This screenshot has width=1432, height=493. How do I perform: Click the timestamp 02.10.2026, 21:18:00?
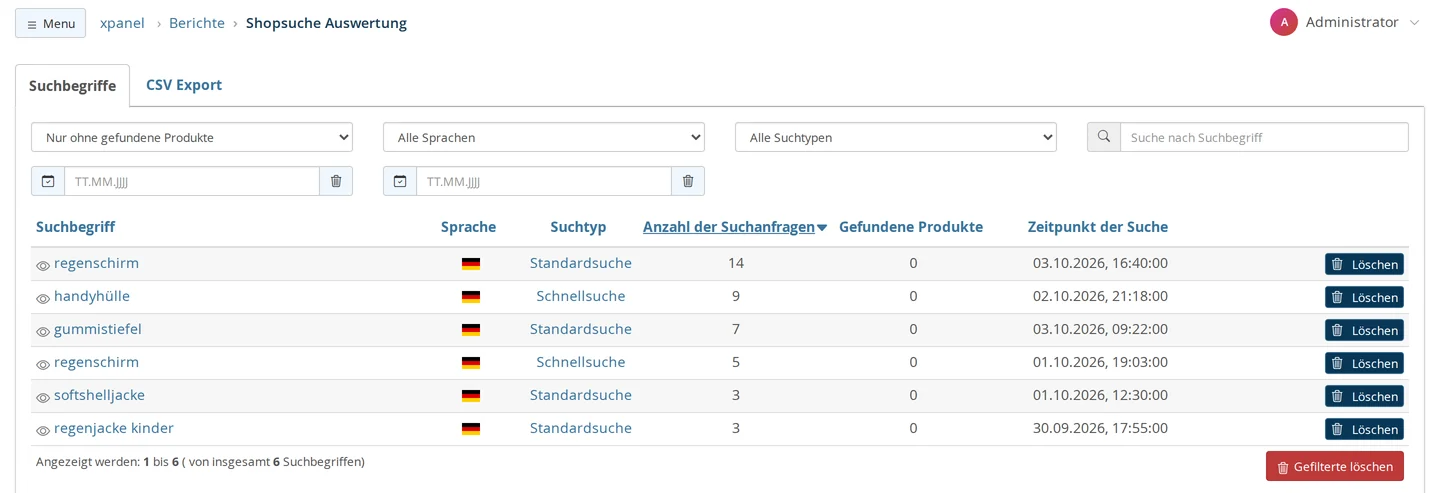1100,296
